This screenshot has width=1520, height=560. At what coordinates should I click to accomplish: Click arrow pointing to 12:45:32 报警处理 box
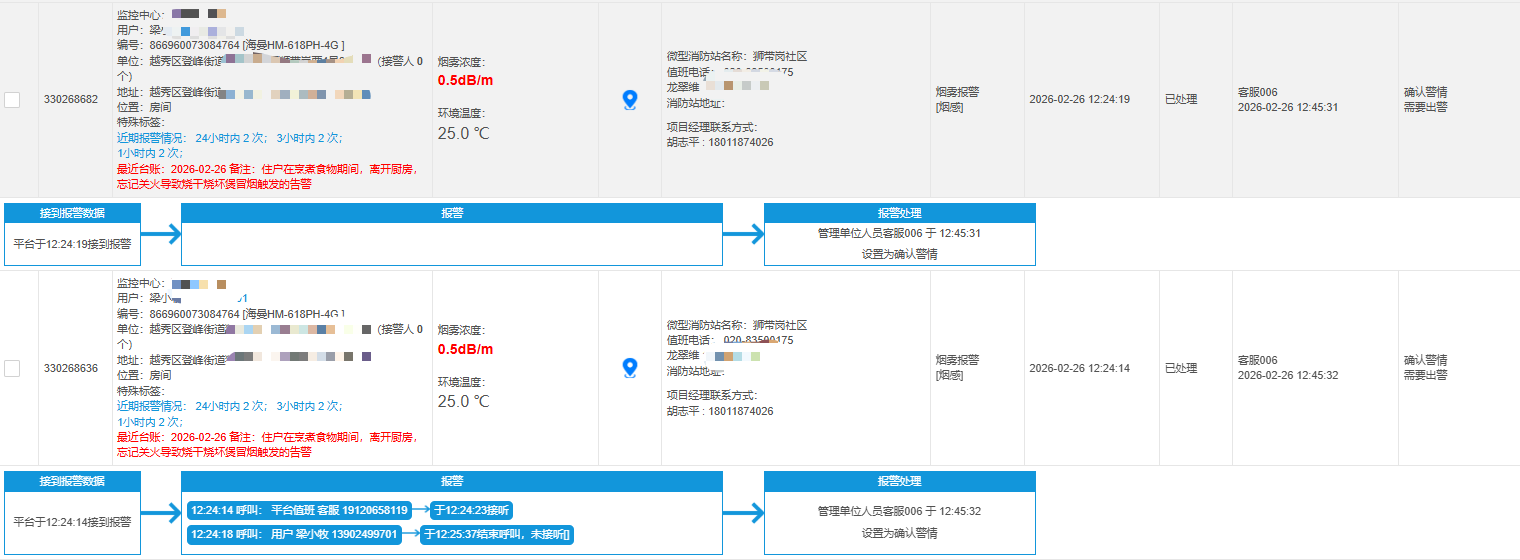pyautogui.click(x=743, y=515)
